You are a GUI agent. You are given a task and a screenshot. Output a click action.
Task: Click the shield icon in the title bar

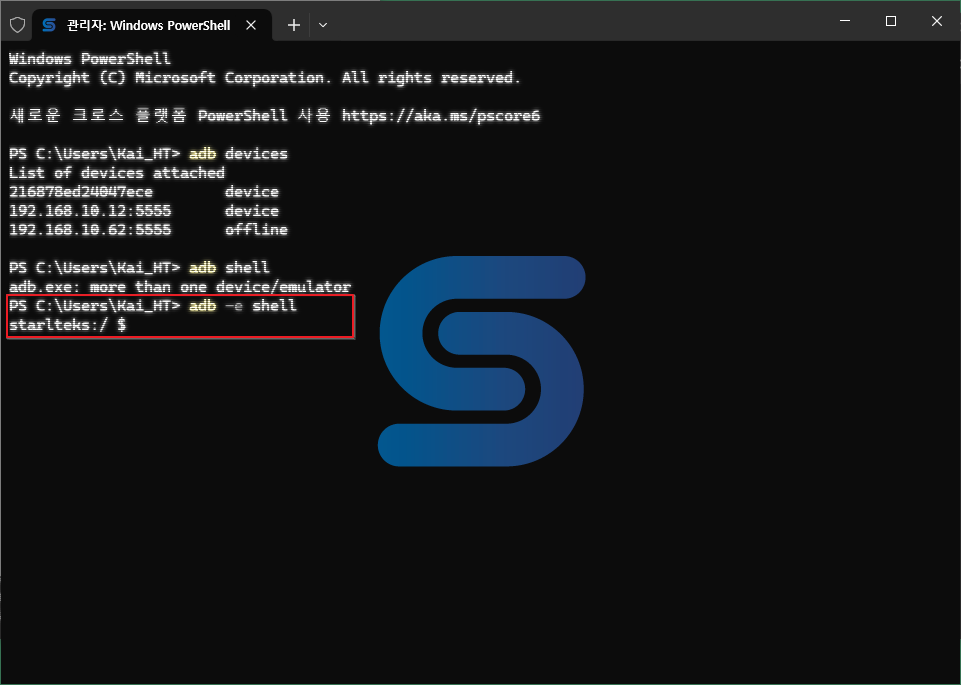[18, 25]
